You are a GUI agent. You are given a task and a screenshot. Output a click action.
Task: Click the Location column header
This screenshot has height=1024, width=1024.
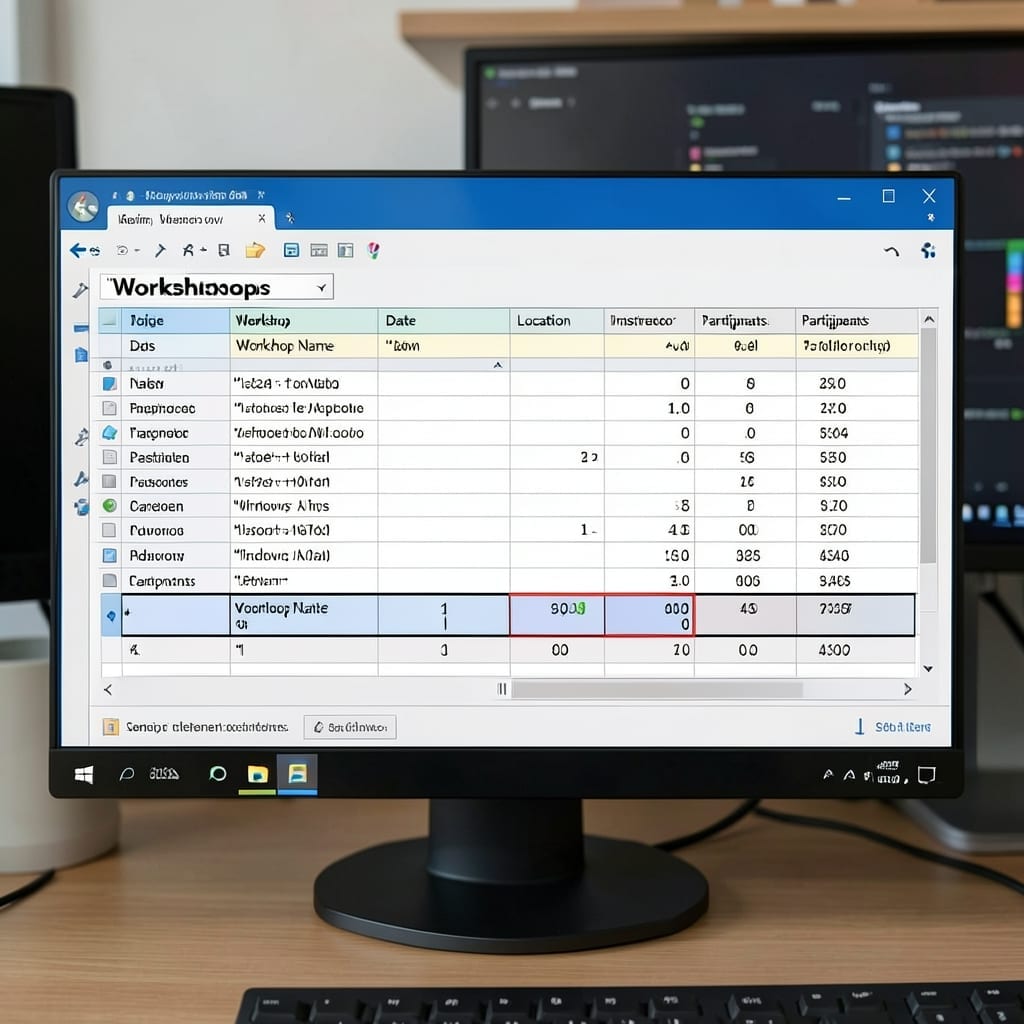[556, 320]
